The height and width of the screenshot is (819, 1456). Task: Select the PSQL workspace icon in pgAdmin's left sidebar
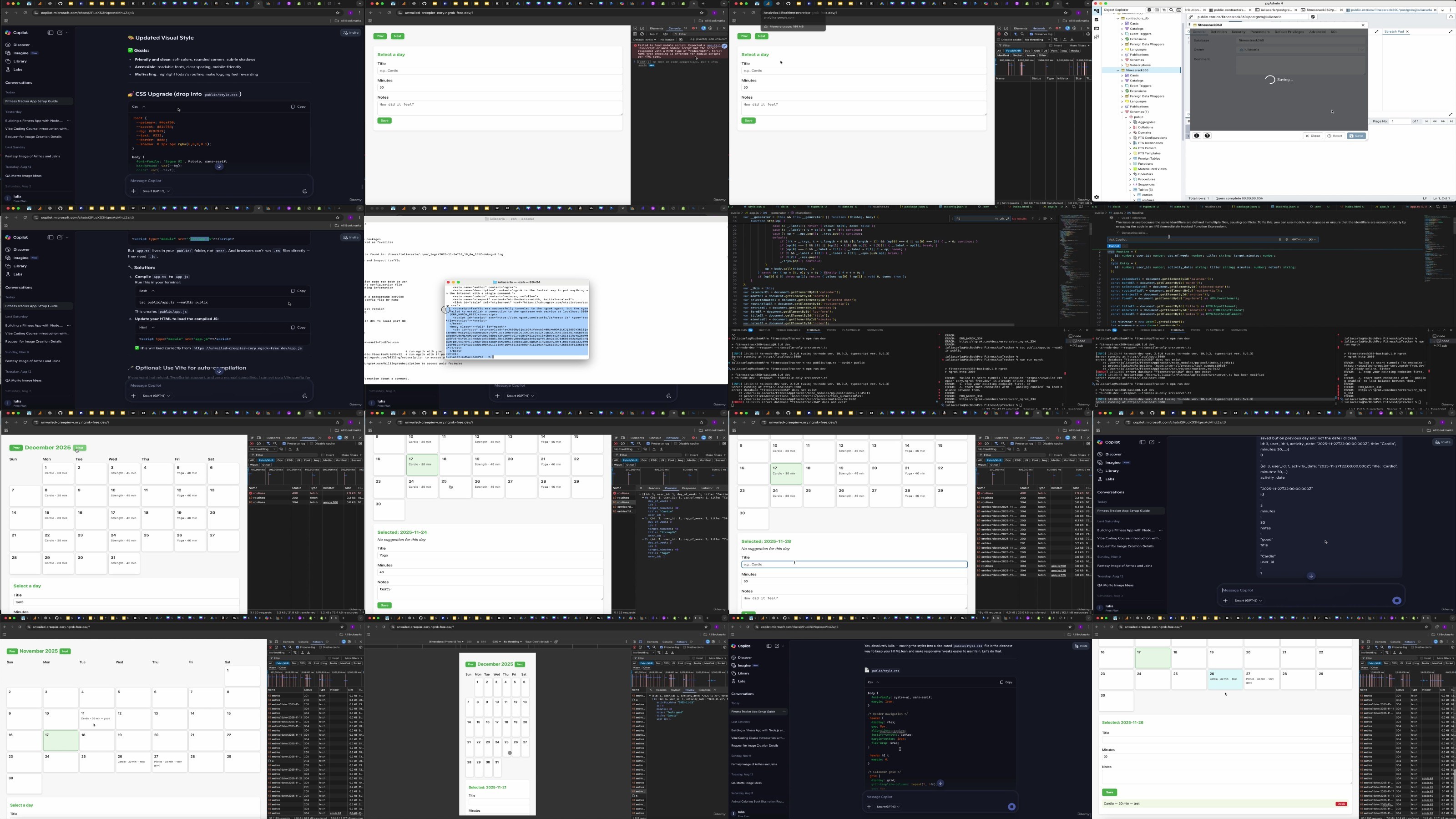pyautogui.click(x=1097, y=28)
